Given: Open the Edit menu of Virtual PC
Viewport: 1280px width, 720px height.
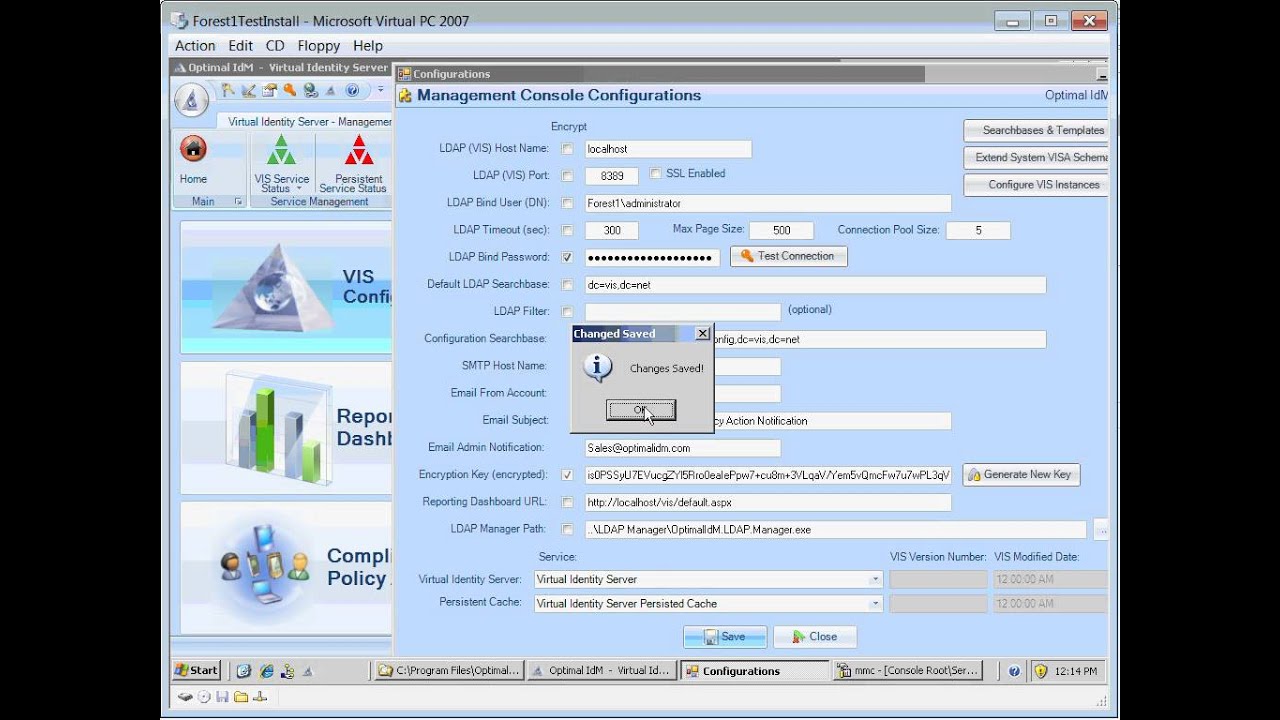Looking at the screenshot, I should (x=240, y=46).
